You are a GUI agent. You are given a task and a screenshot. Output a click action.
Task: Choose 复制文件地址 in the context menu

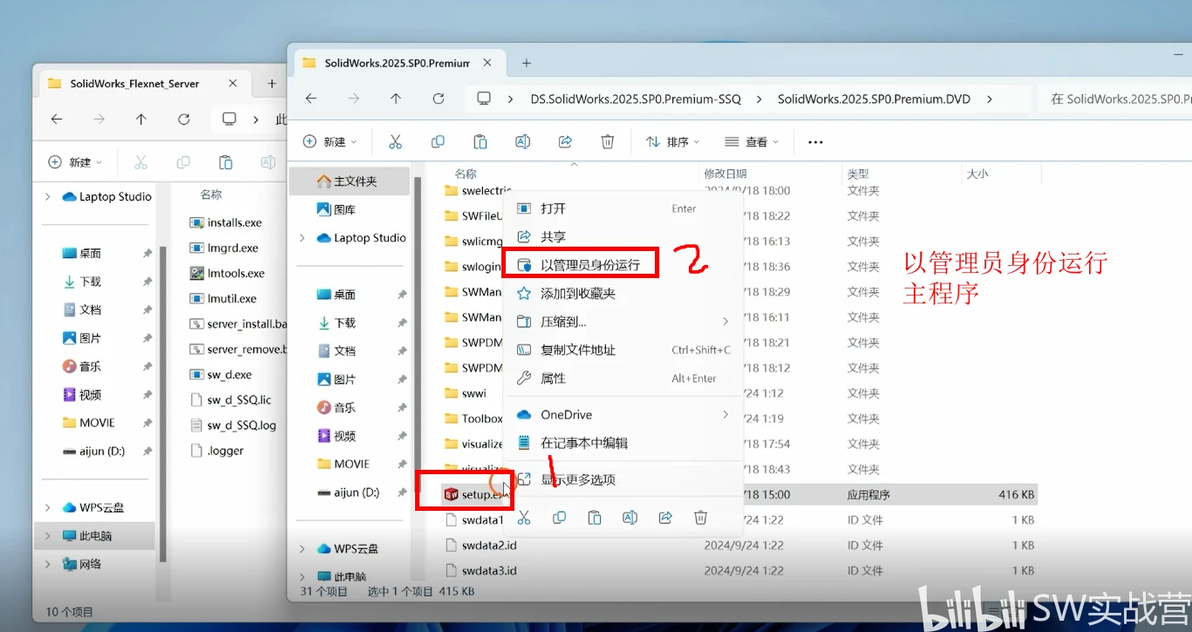coord(622,350)
